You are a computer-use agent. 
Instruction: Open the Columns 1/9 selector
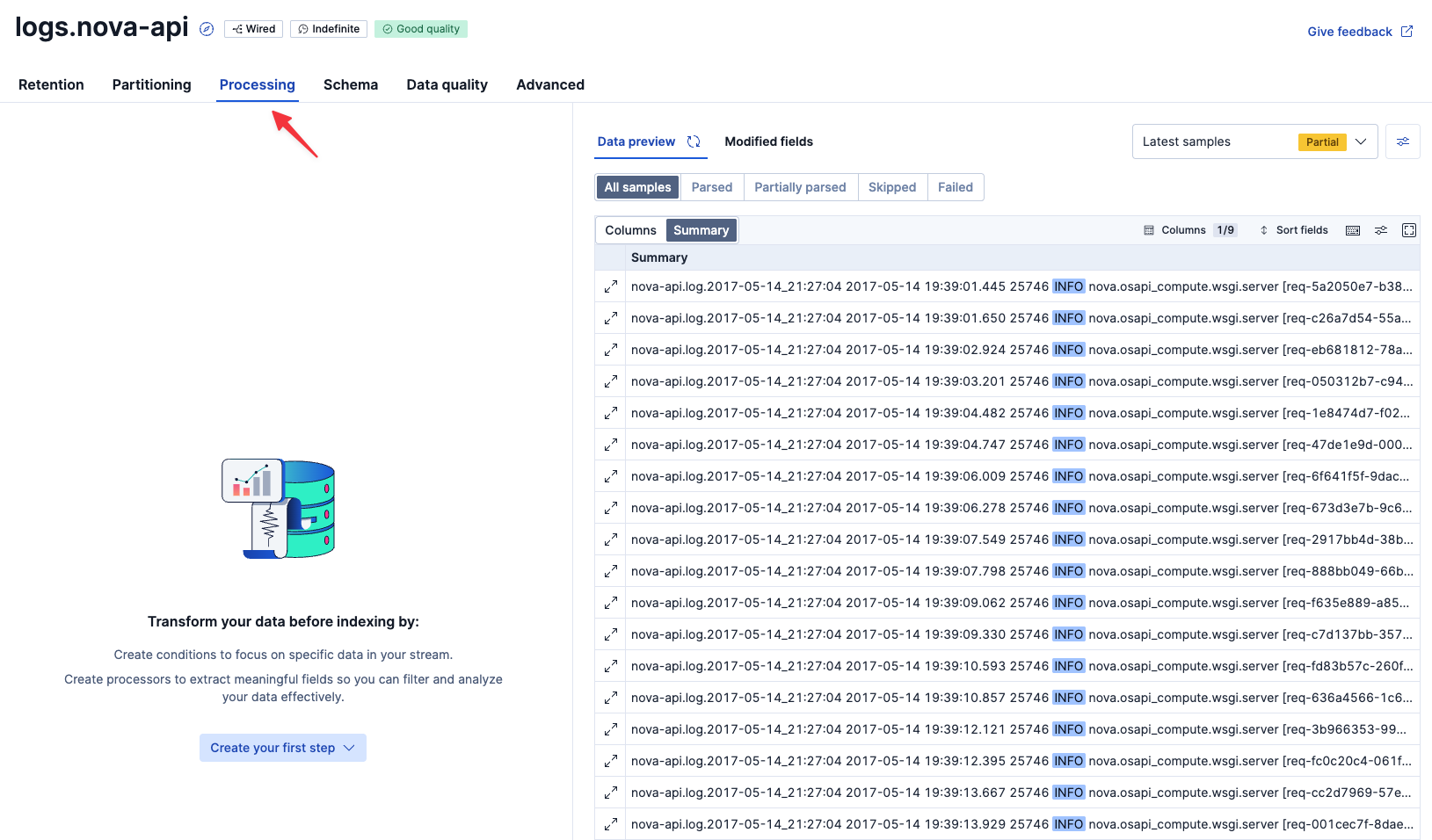pos(1190,230)
